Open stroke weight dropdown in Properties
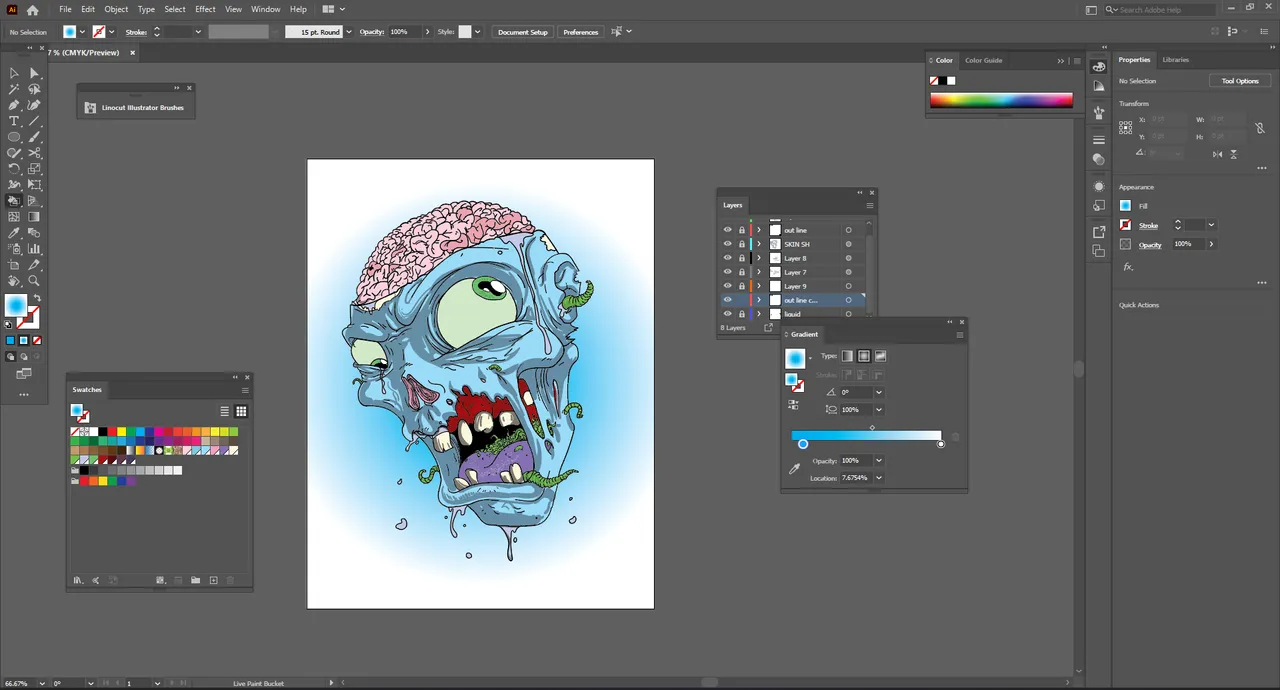The width and height of the screenshot is (1280, 690). click(x=1211, y=225)
